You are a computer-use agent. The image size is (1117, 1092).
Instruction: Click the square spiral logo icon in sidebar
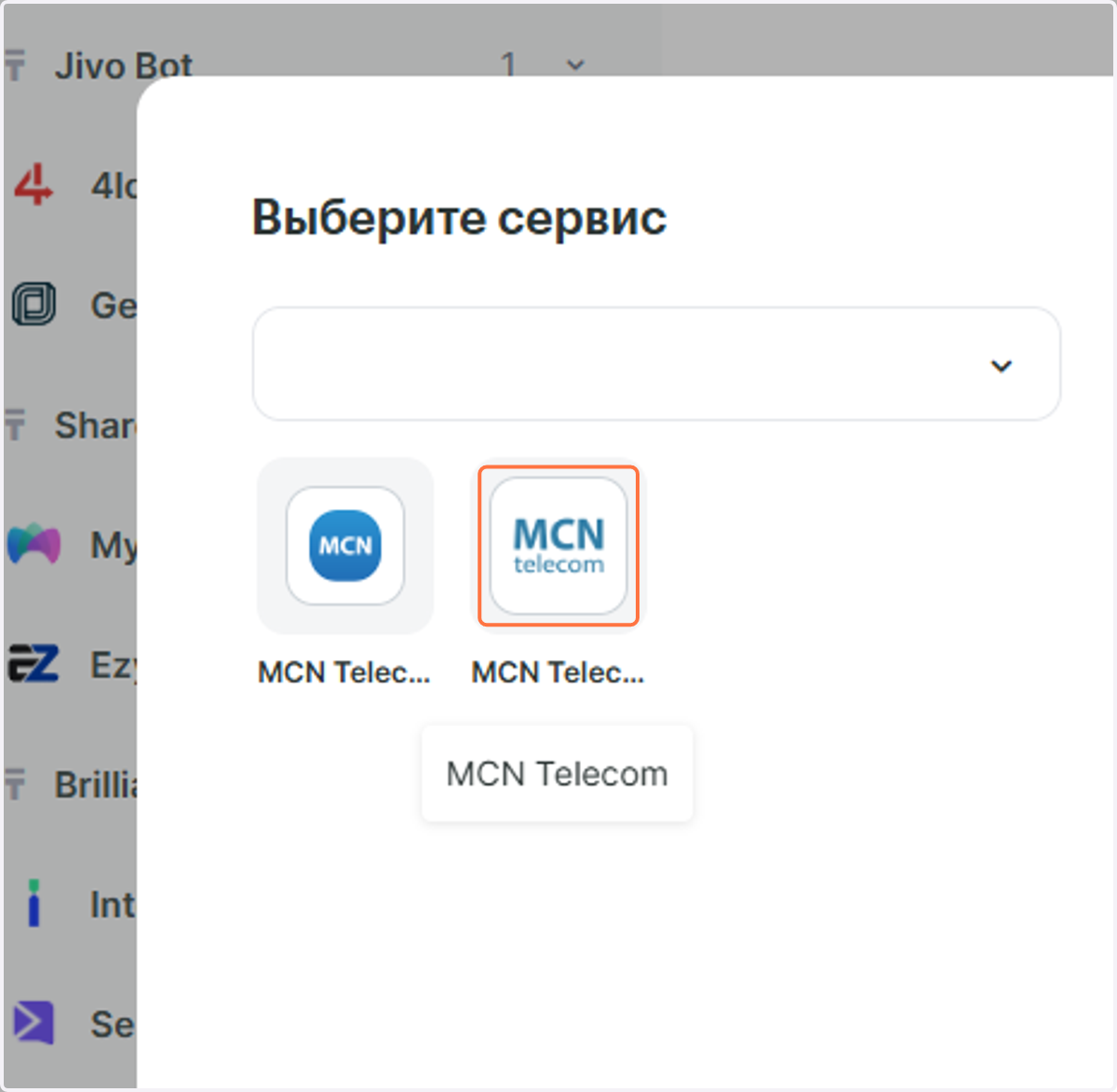34,304
